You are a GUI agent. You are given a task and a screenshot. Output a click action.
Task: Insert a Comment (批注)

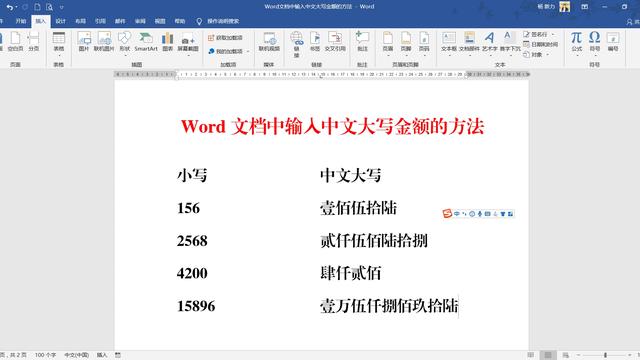click(x=362, y=42)
